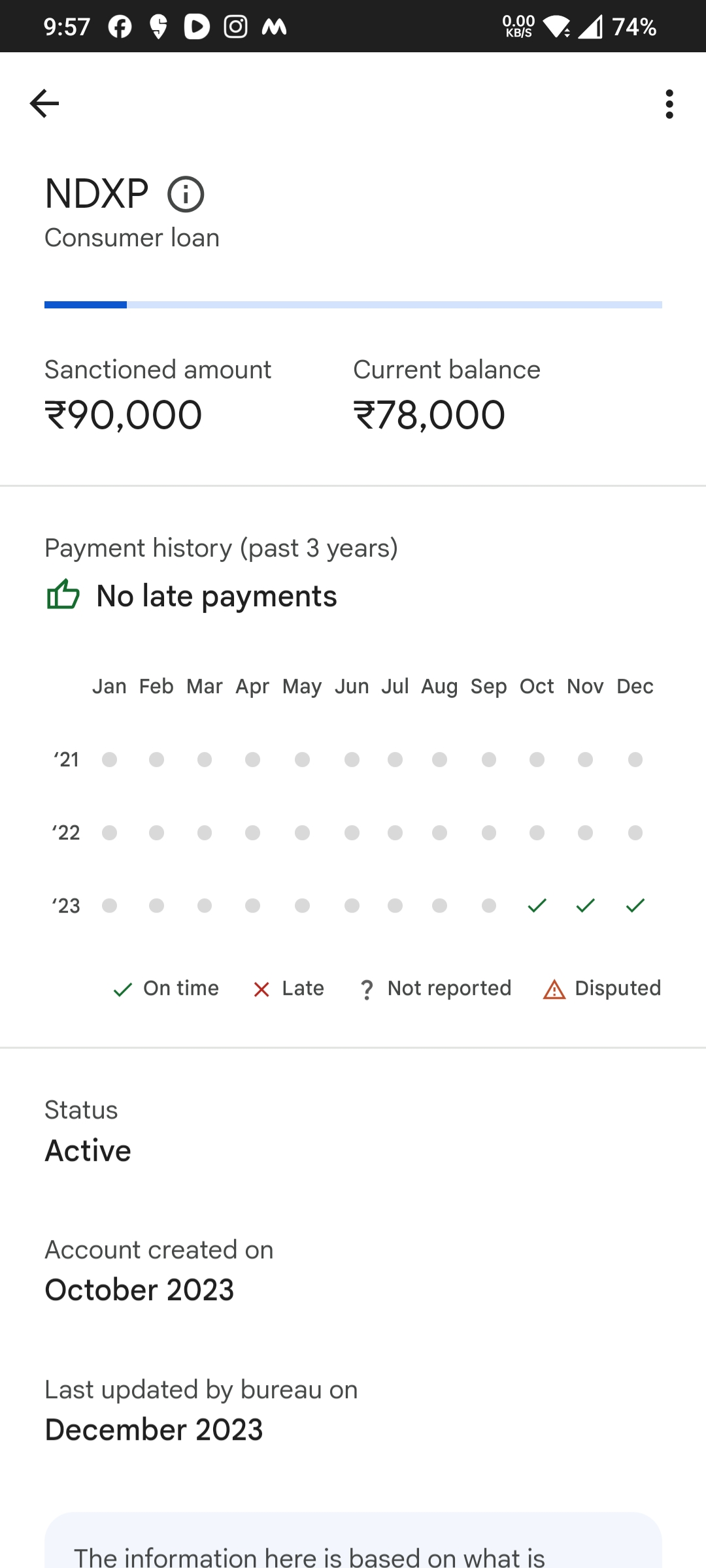Tap the Current balance ₹78,000 amount
This screenshot has width=706, height=1568.
(429, 416)
